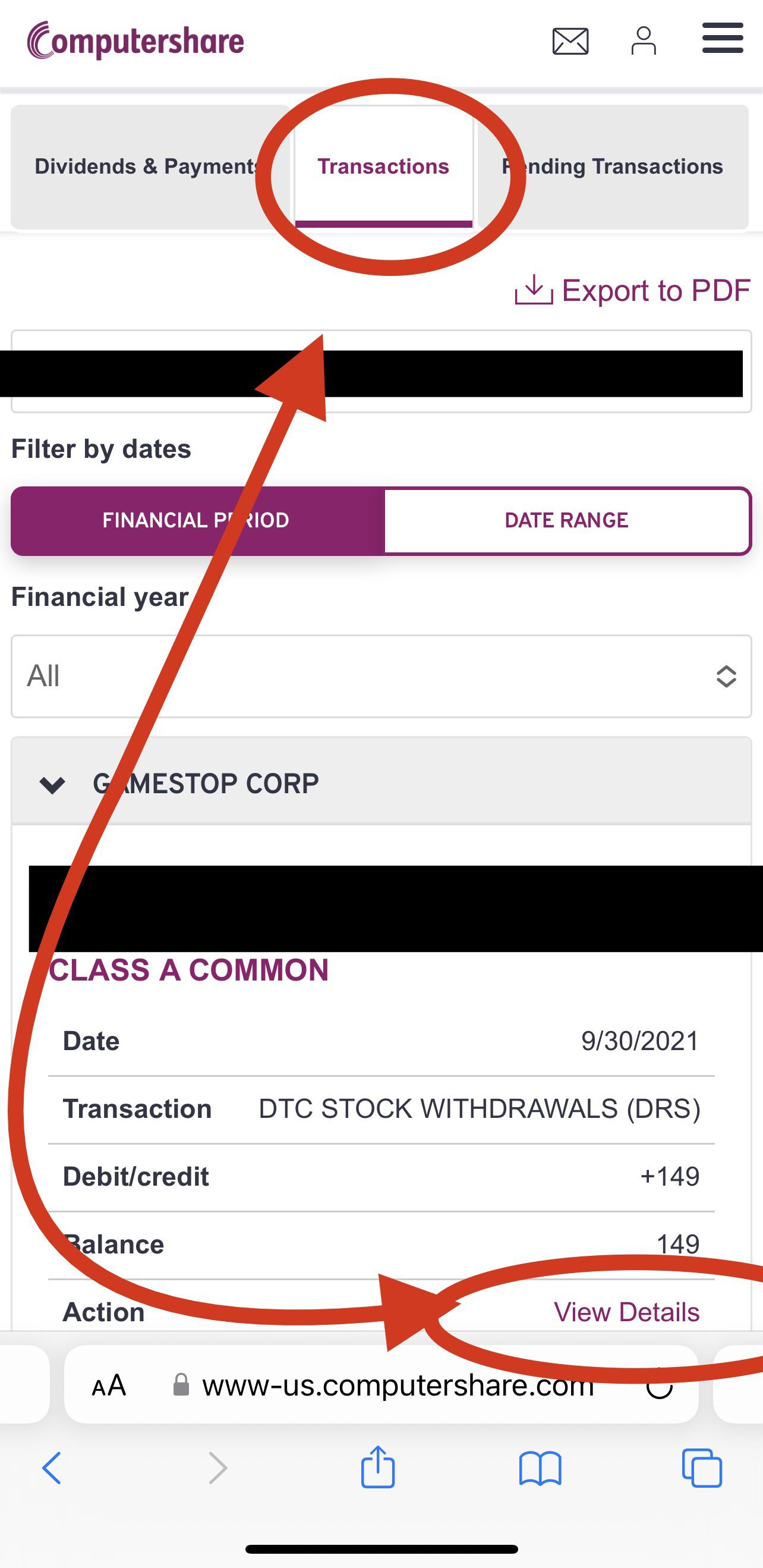The image size is (763, 1568).
Task: Open Safari bookmarks book icon
Action: 540,1468
